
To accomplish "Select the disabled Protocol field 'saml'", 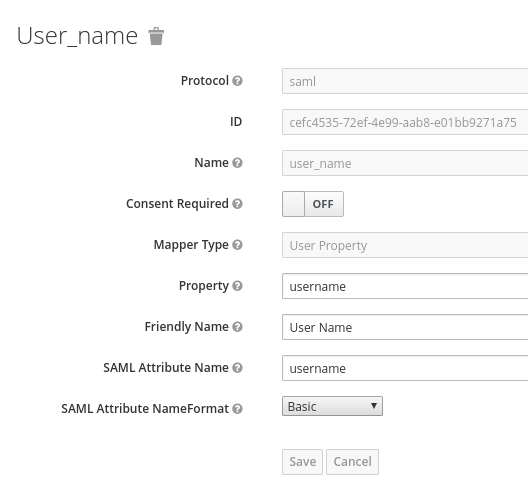I will (x=405, y=81).
